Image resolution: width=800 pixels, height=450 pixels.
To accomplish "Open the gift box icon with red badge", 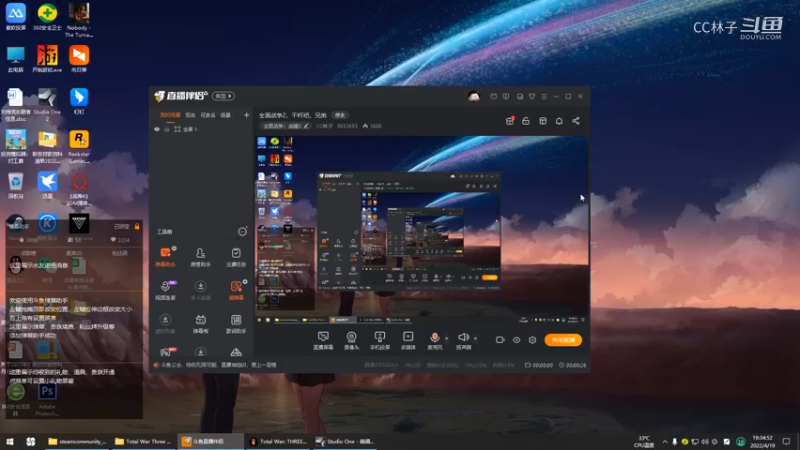I will click(510, 121).
